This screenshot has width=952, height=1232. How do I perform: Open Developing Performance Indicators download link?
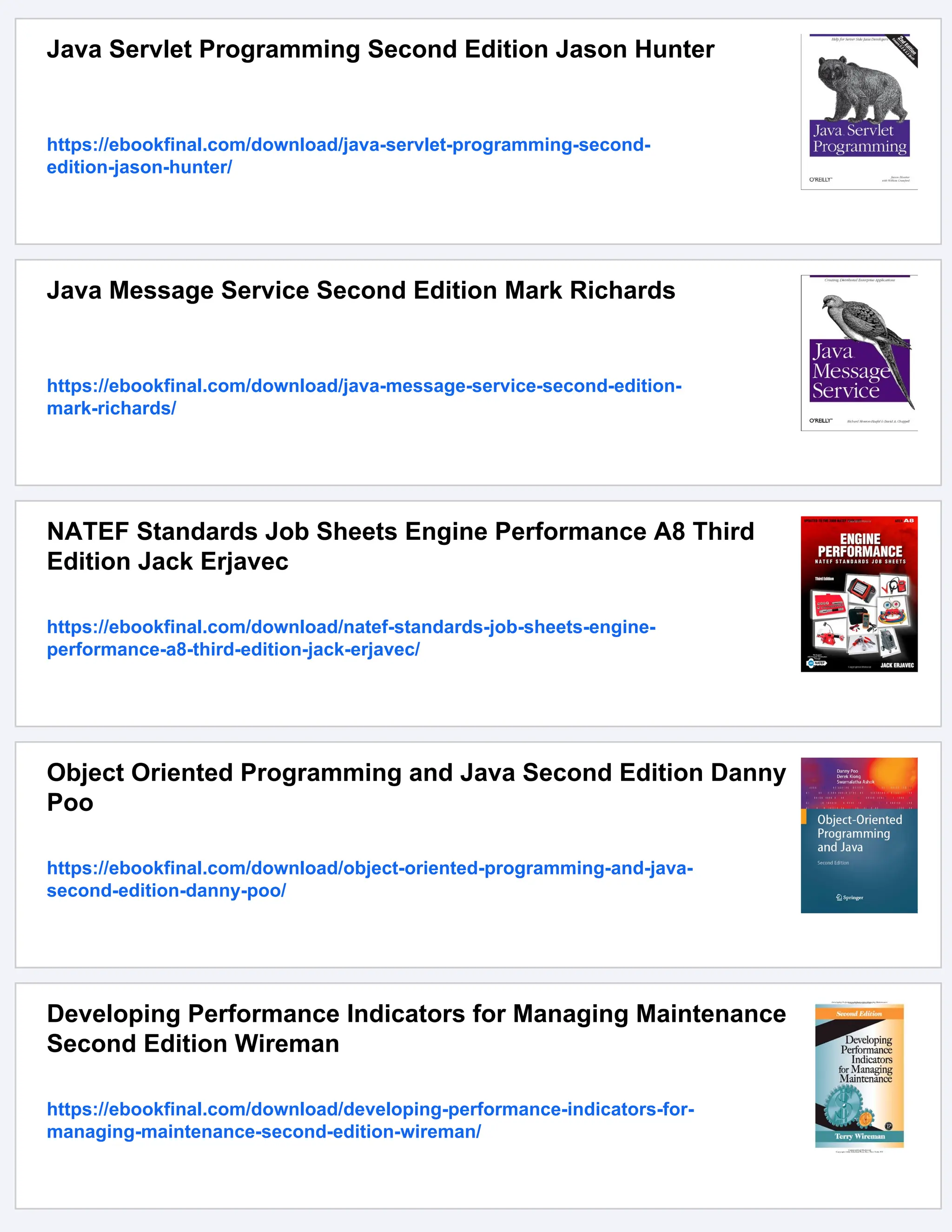tap(370, 1110)
